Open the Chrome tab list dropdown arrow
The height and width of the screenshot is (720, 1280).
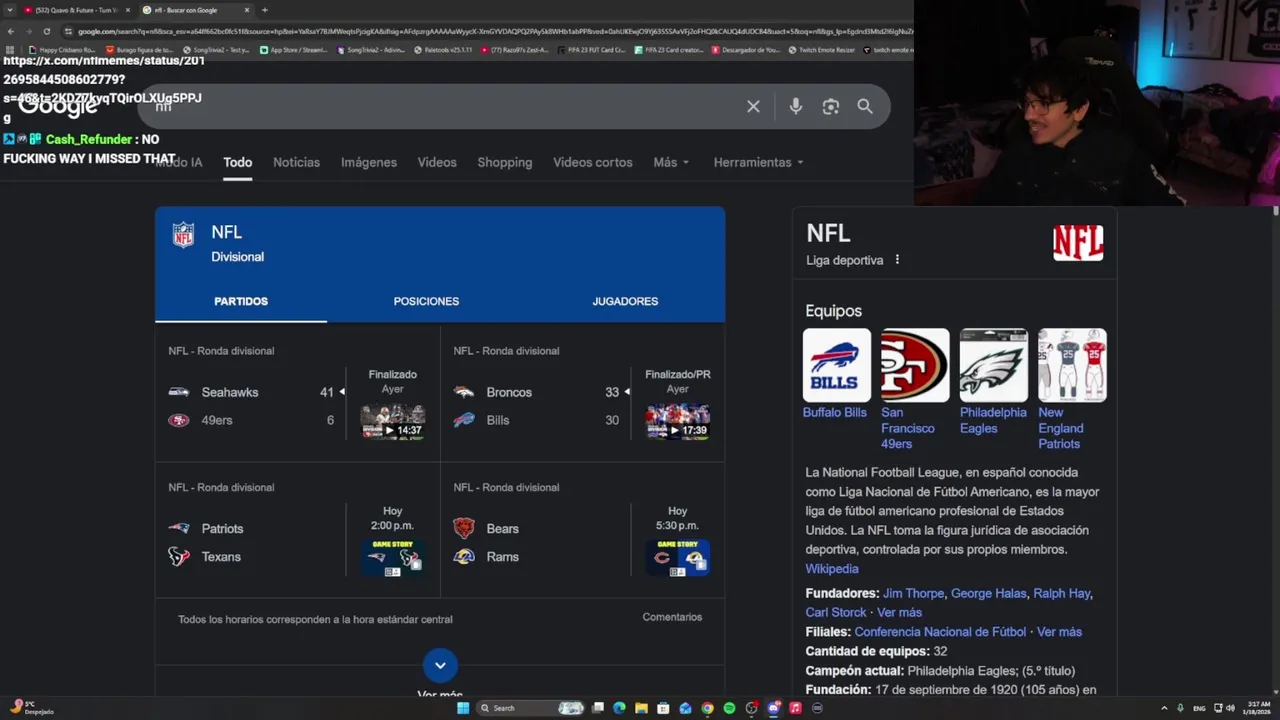pos(10,10)
